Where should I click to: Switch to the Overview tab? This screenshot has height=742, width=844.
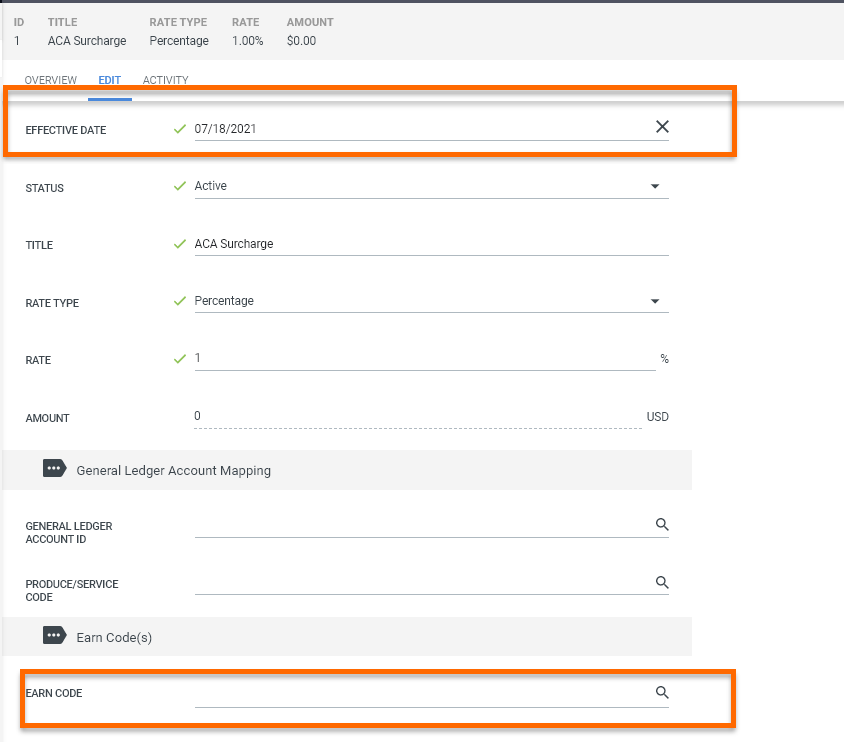click(51, 80)
